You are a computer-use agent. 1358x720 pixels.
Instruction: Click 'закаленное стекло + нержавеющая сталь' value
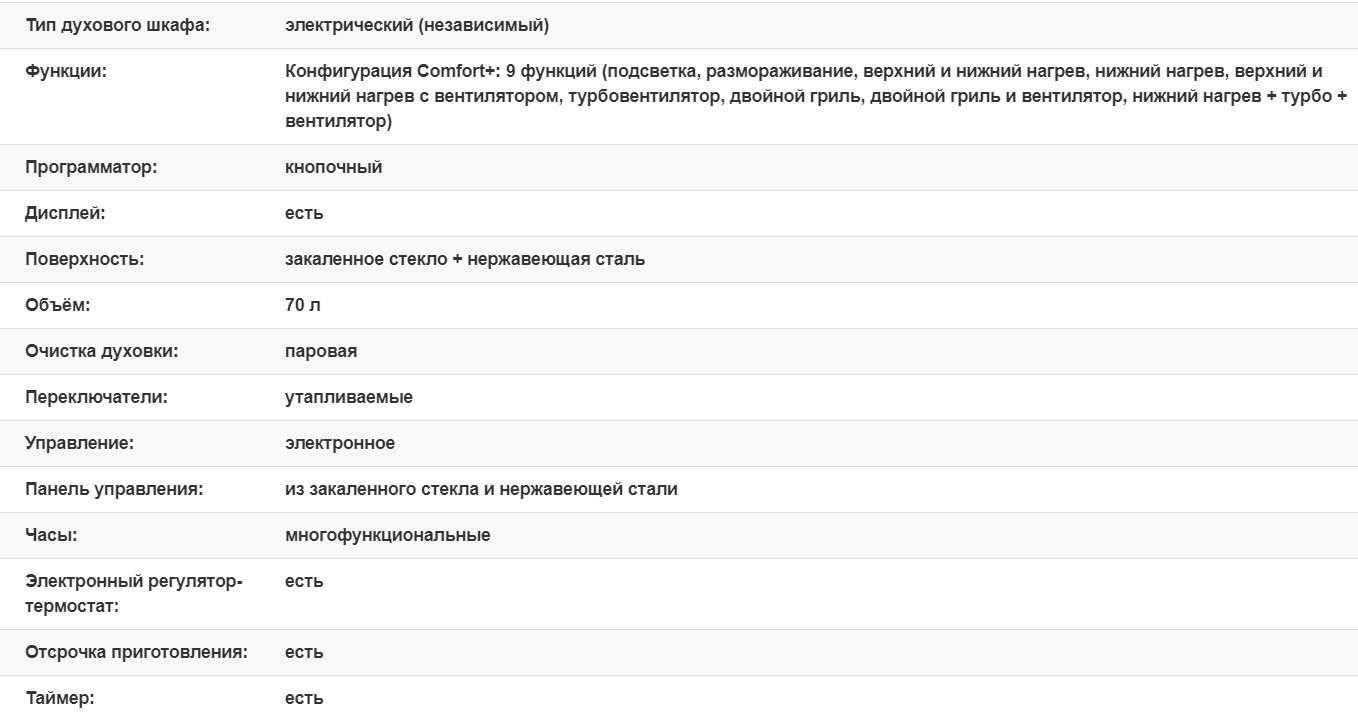pos(465,260)
